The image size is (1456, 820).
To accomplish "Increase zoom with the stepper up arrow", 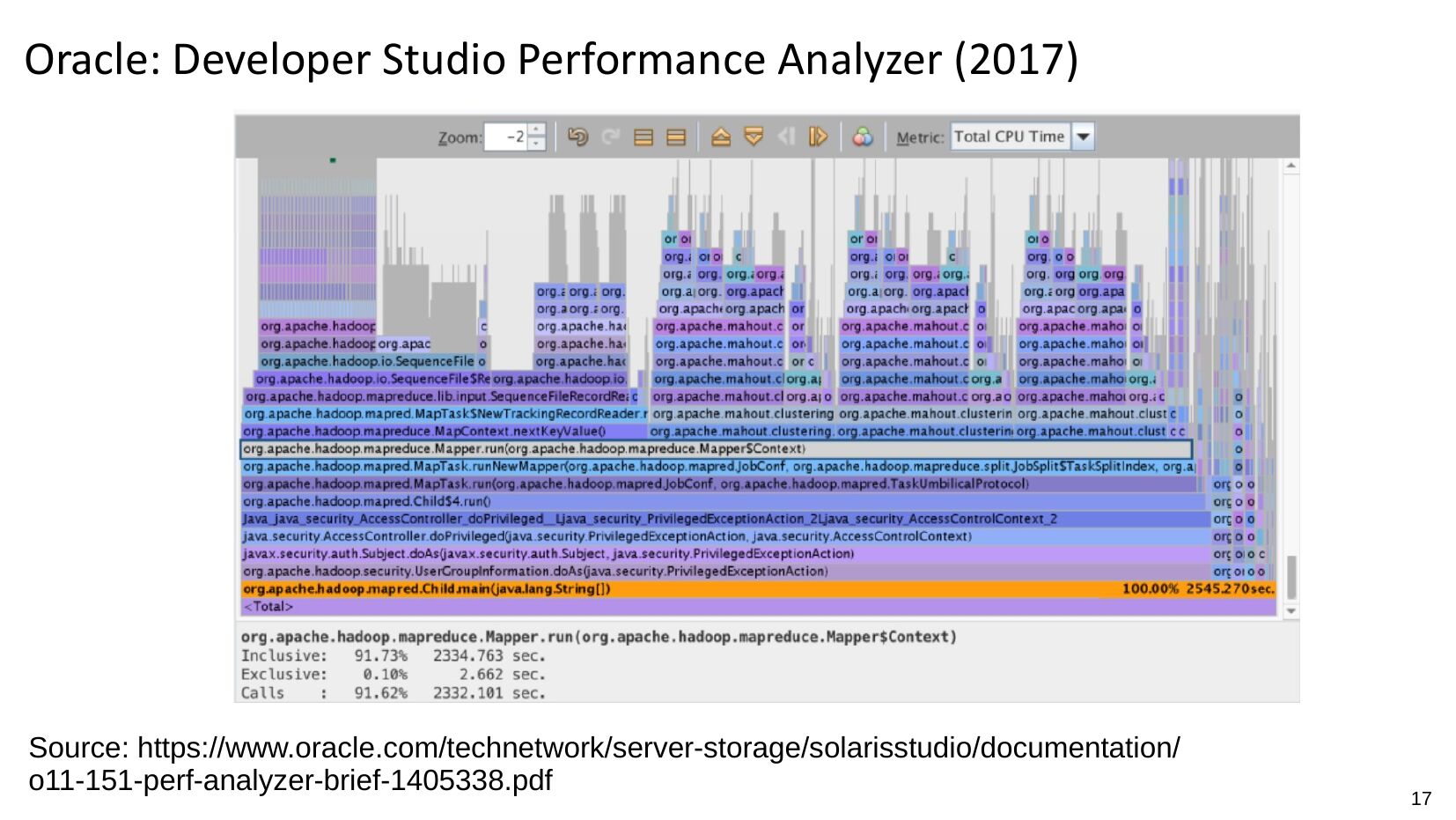I will [536, 130].
